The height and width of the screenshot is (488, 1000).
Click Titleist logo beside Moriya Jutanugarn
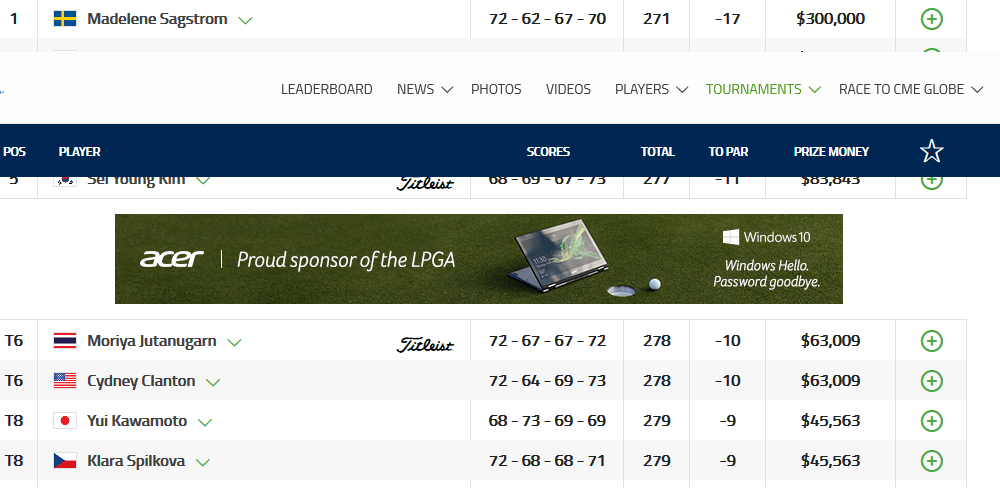click(425, 344)
